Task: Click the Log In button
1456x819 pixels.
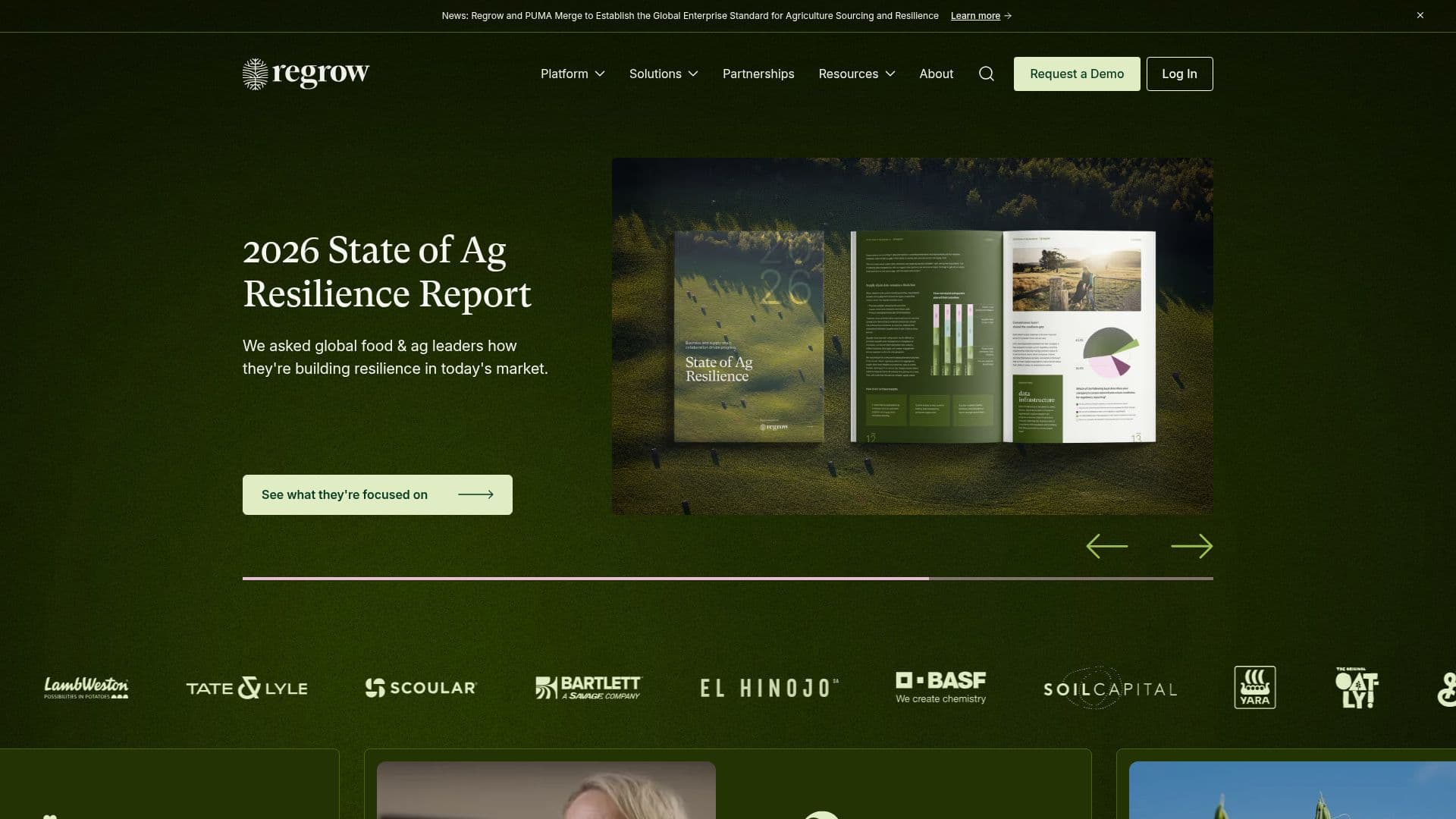Action: pos(1179,74)
